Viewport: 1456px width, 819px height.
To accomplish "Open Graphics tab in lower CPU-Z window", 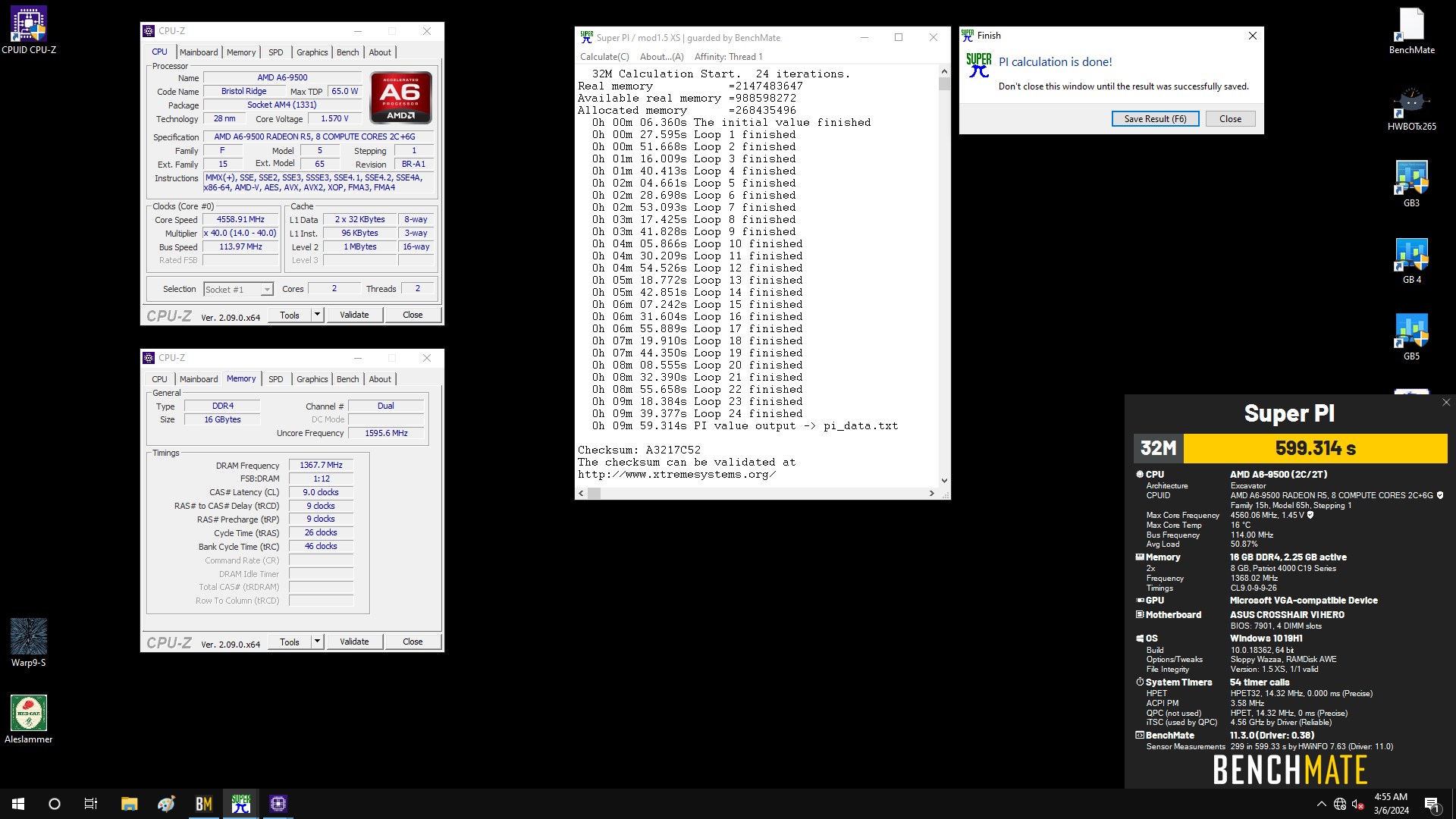I will [x=312, y=379].
